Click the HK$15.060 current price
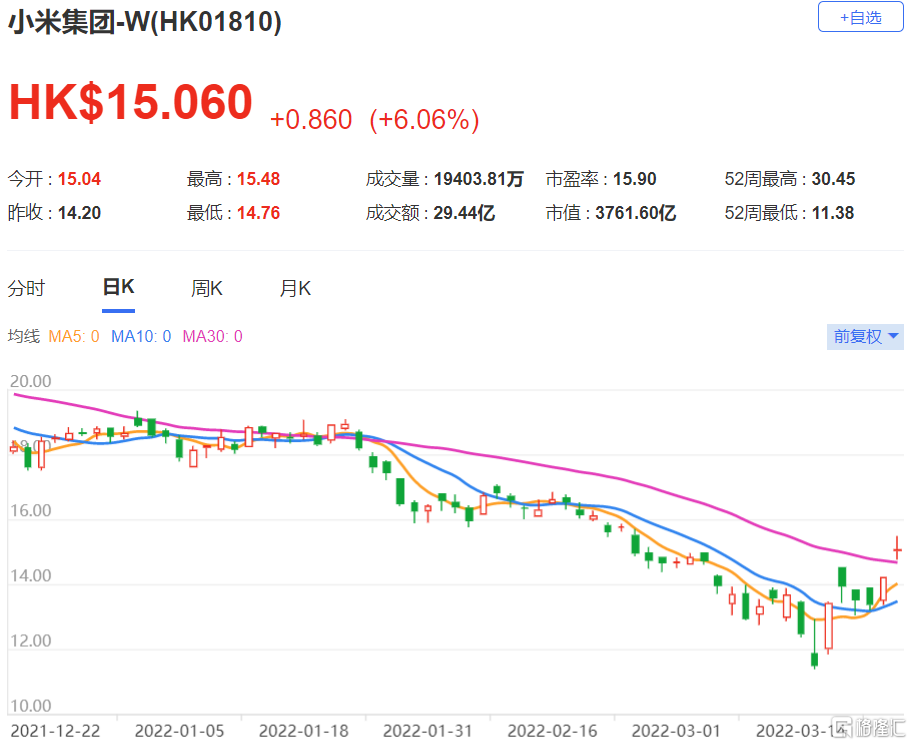The height and width of the screenshot is (745, 912). [x=131, y=102]
